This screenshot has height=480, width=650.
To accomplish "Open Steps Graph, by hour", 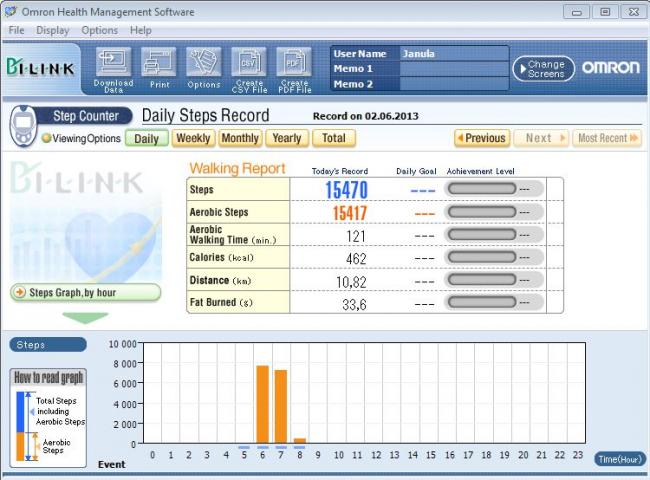I will (x=85, y=293).
